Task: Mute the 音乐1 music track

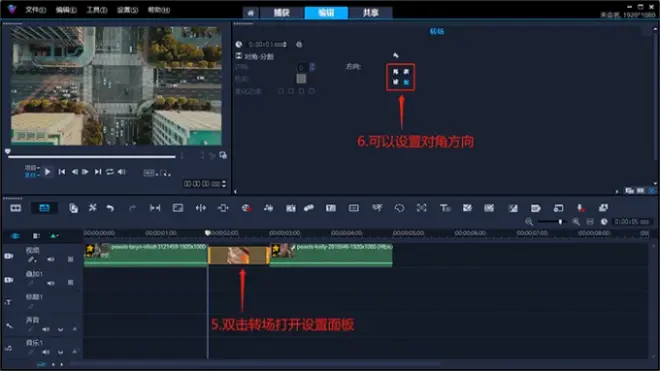Action: tap(46, 352)
